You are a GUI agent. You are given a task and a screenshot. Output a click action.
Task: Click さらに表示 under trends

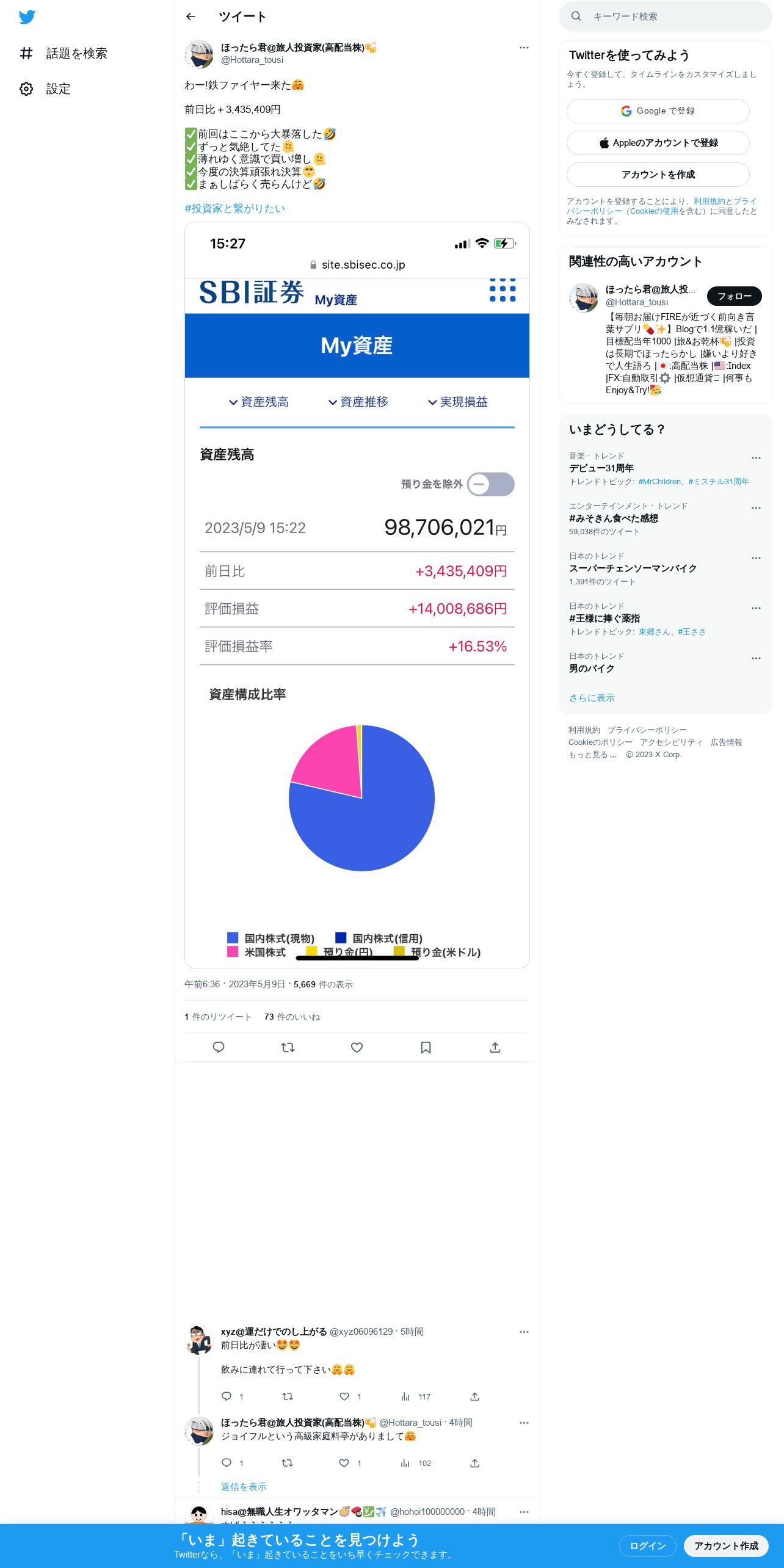point(592,698)
